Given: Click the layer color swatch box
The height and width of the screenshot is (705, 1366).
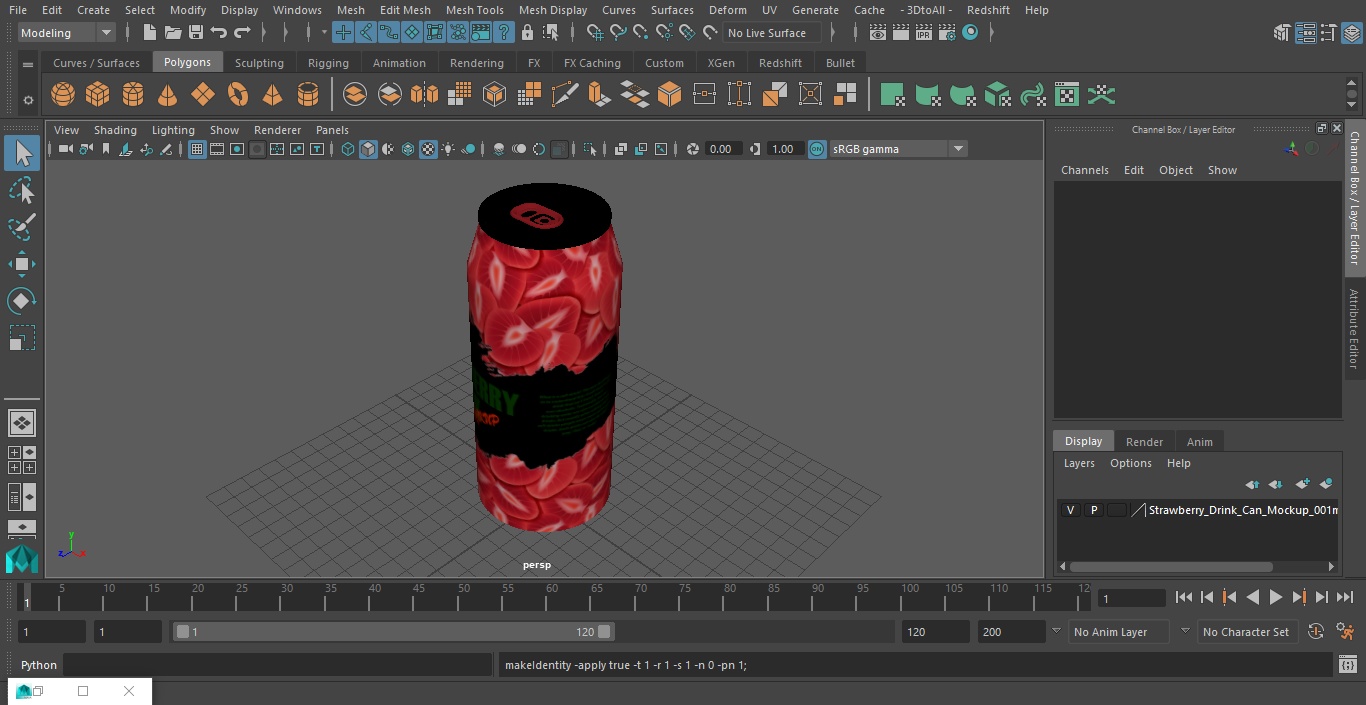Looking at the screenshot, I should click(1116, 510).
